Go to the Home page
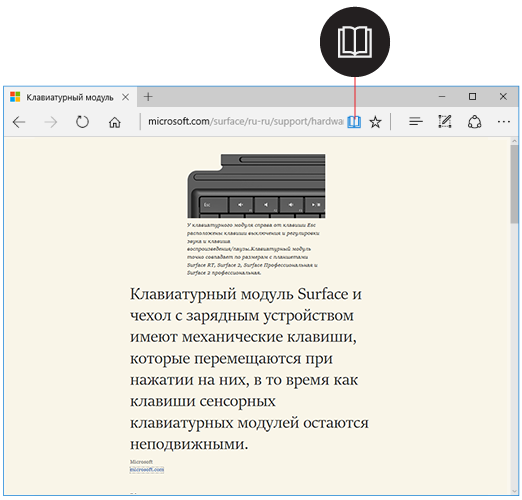The width and height of the screenshot is (522, 500). point(114,122)
